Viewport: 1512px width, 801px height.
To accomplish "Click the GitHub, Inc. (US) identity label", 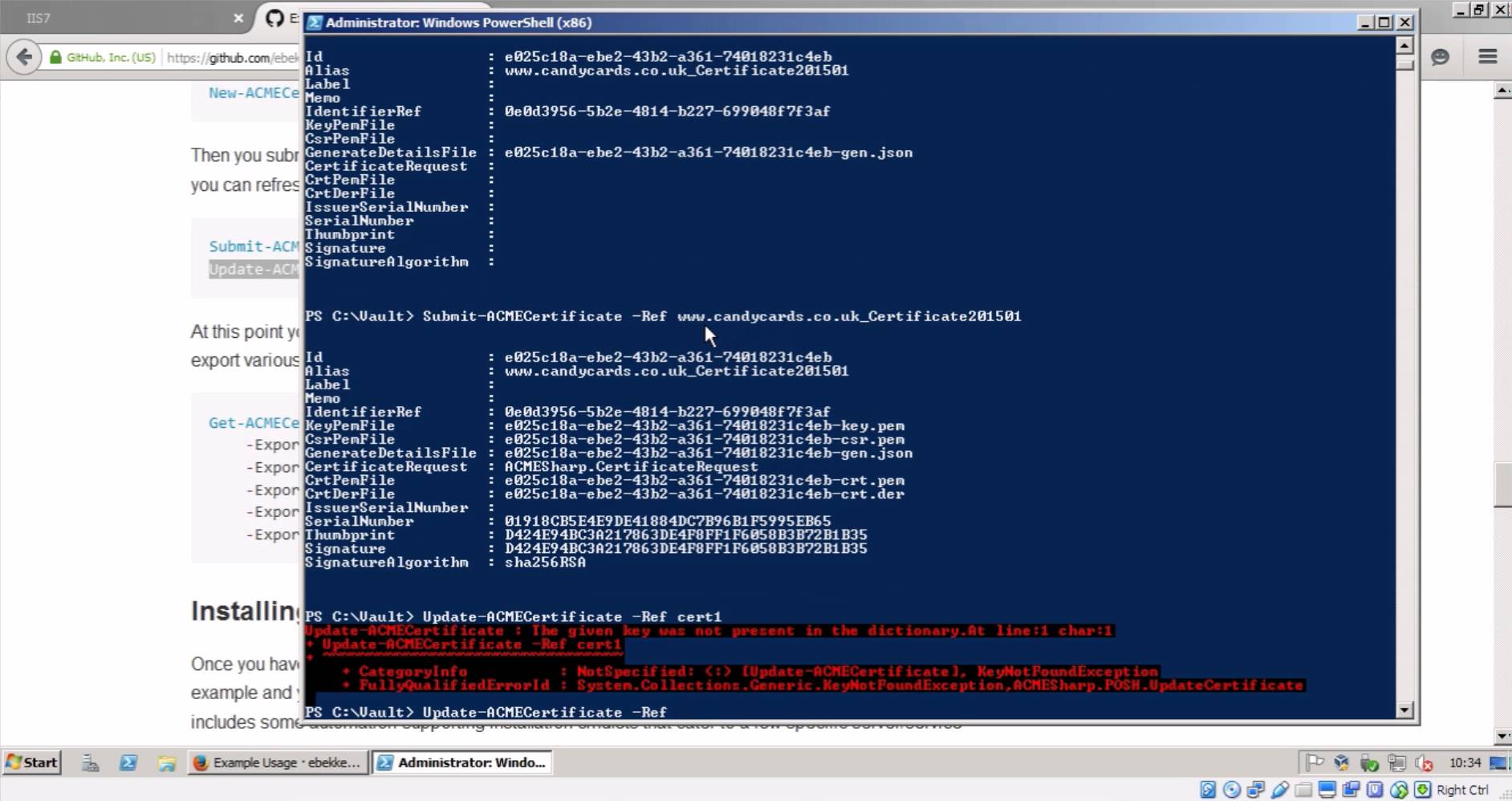I will [x=111, y=58].
